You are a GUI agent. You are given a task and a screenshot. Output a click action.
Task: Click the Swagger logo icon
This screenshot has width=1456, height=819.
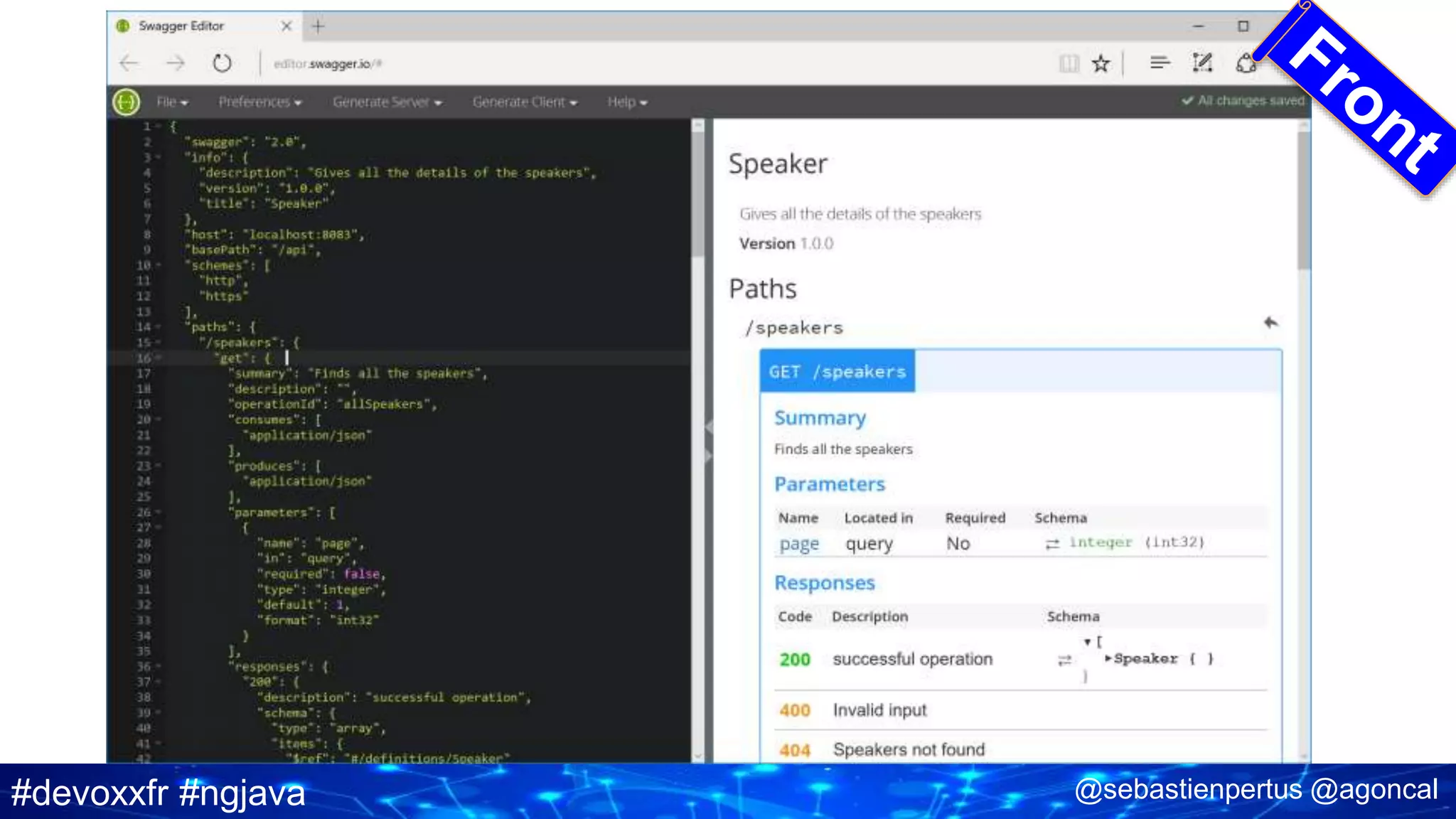126,102
